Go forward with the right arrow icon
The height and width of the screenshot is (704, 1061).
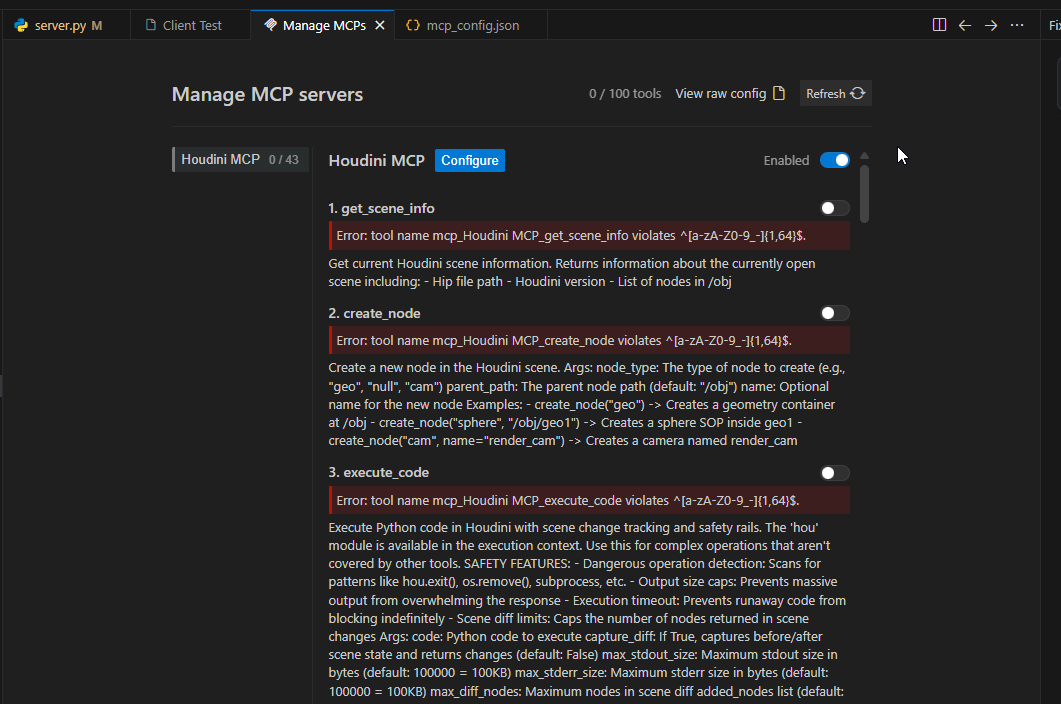[991, 25]
